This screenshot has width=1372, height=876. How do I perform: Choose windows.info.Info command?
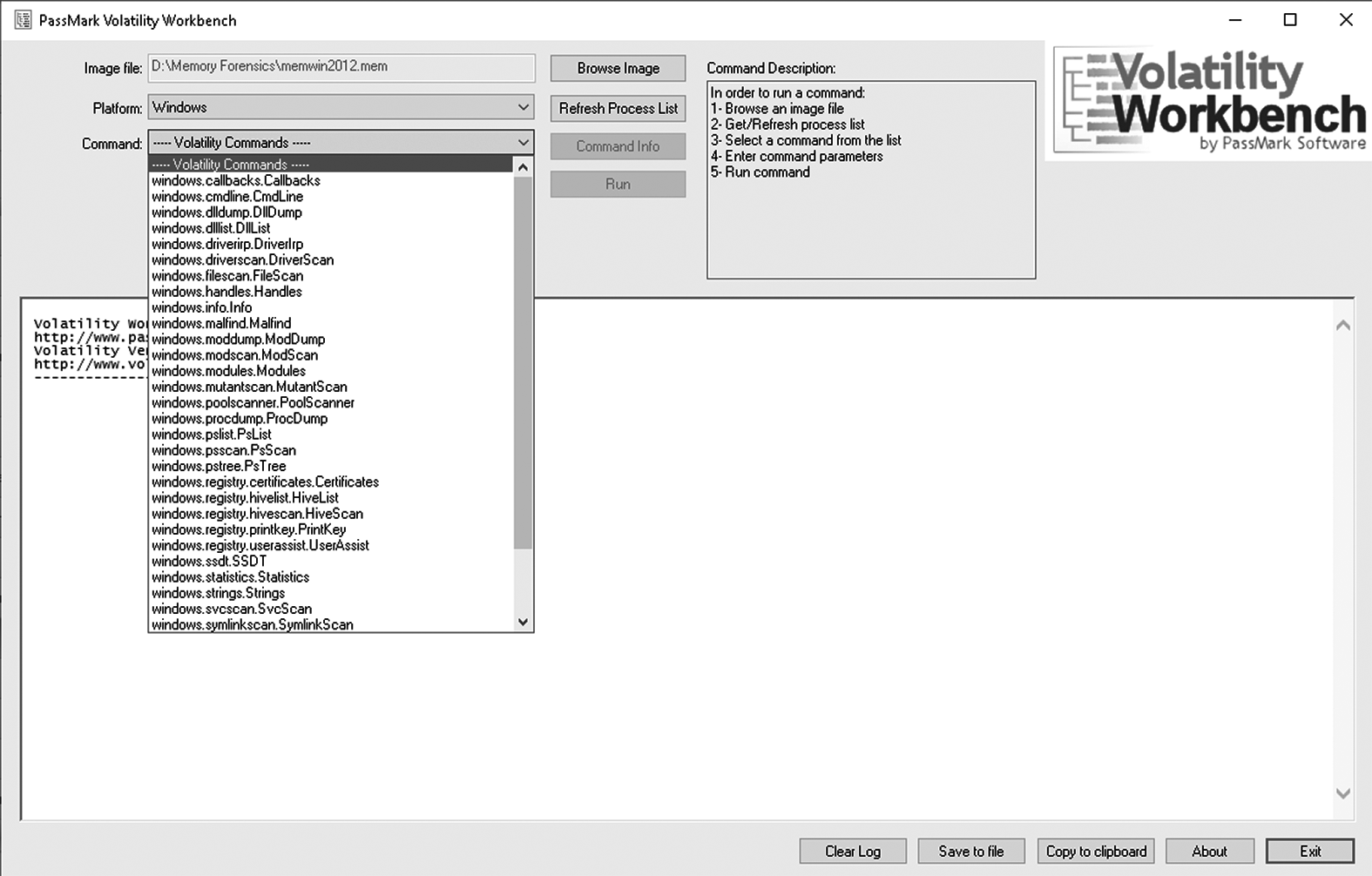331,307
